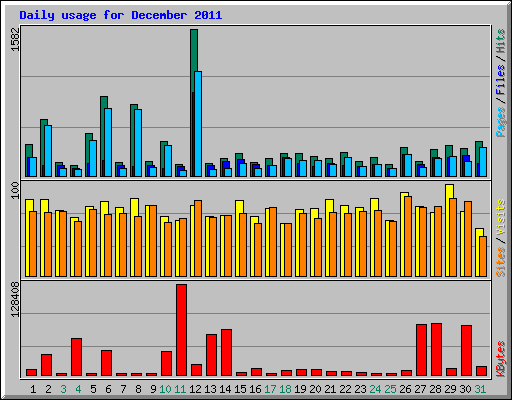
Task: Click day label 28 on the x-axis
Action: click(435, 389)
